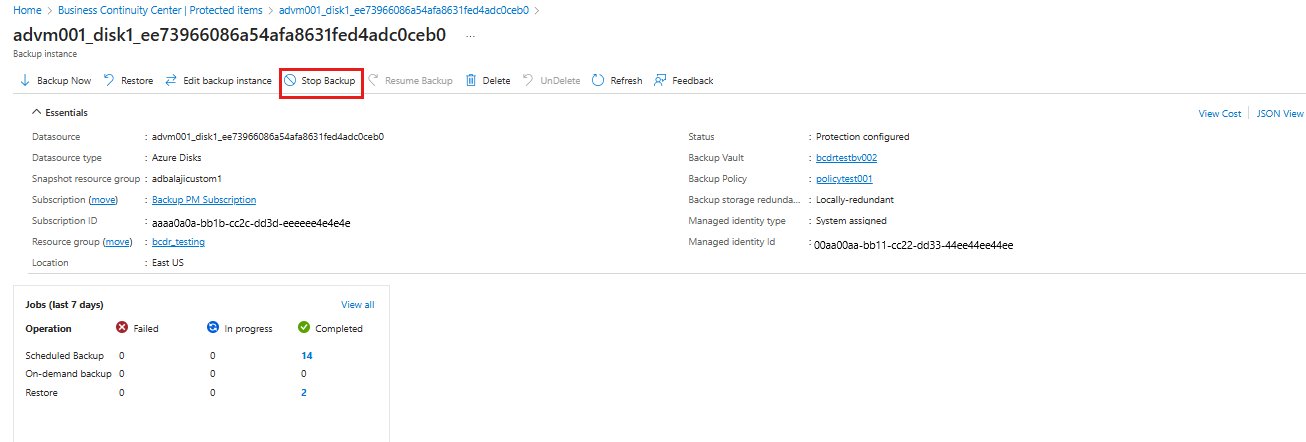This screenshot has height=442, width=1306.
Task: Click the green Completed status icon
Action: (304, 327)
